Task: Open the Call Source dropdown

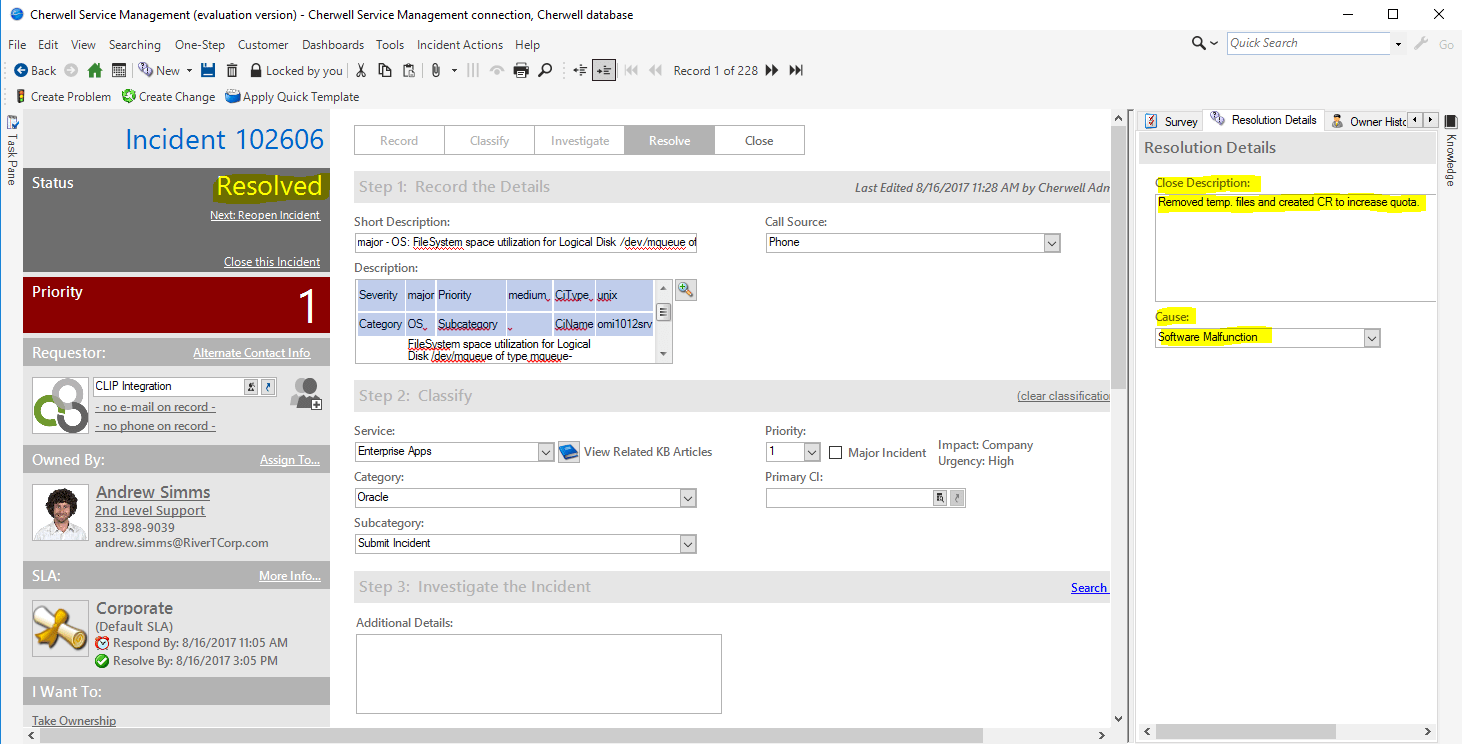Action: coord(1050,242)
